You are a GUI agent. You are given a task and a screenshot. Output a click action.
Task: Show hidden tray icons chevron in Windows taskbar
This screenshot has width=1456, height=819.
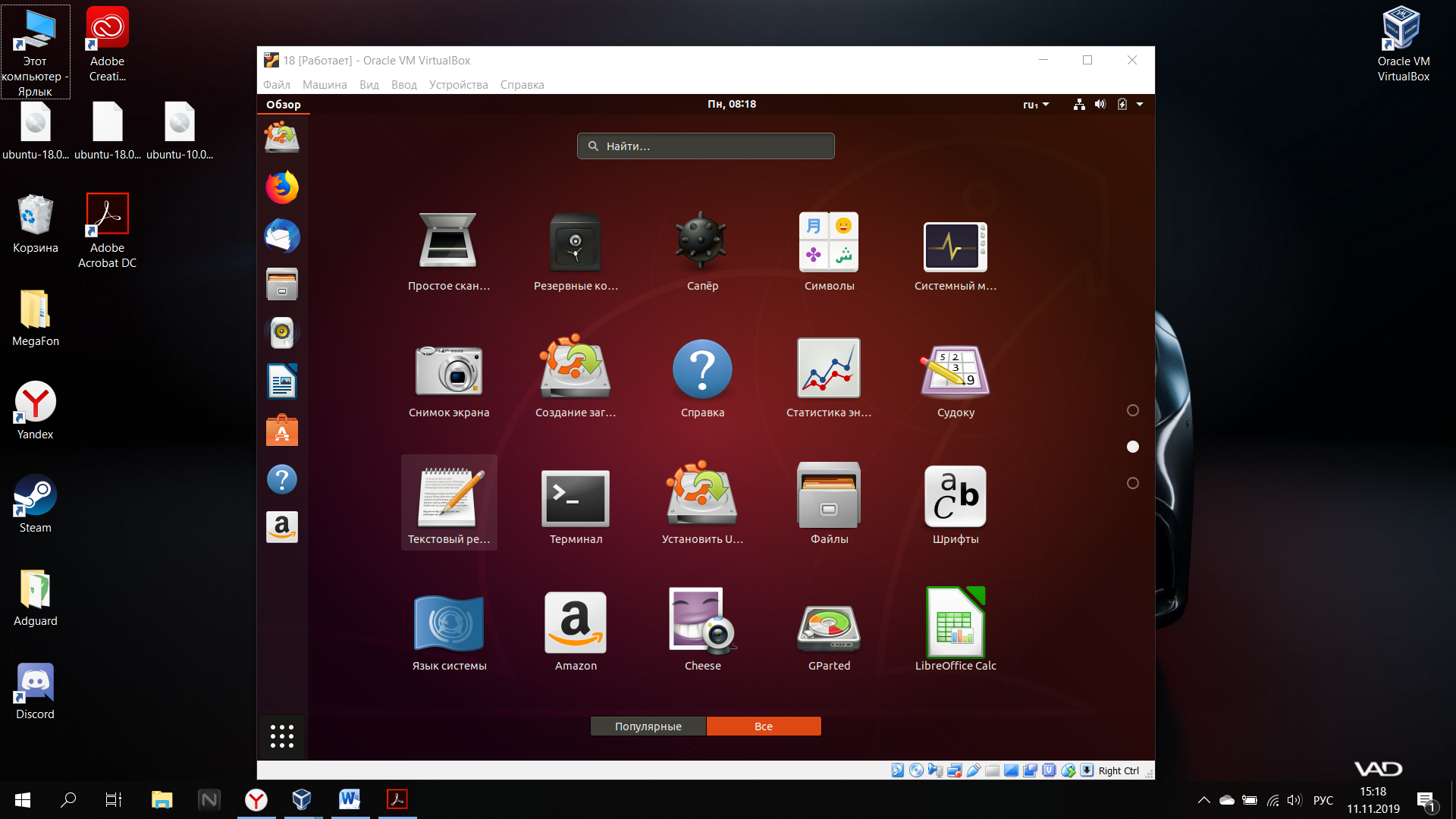tap(1203, 800)
